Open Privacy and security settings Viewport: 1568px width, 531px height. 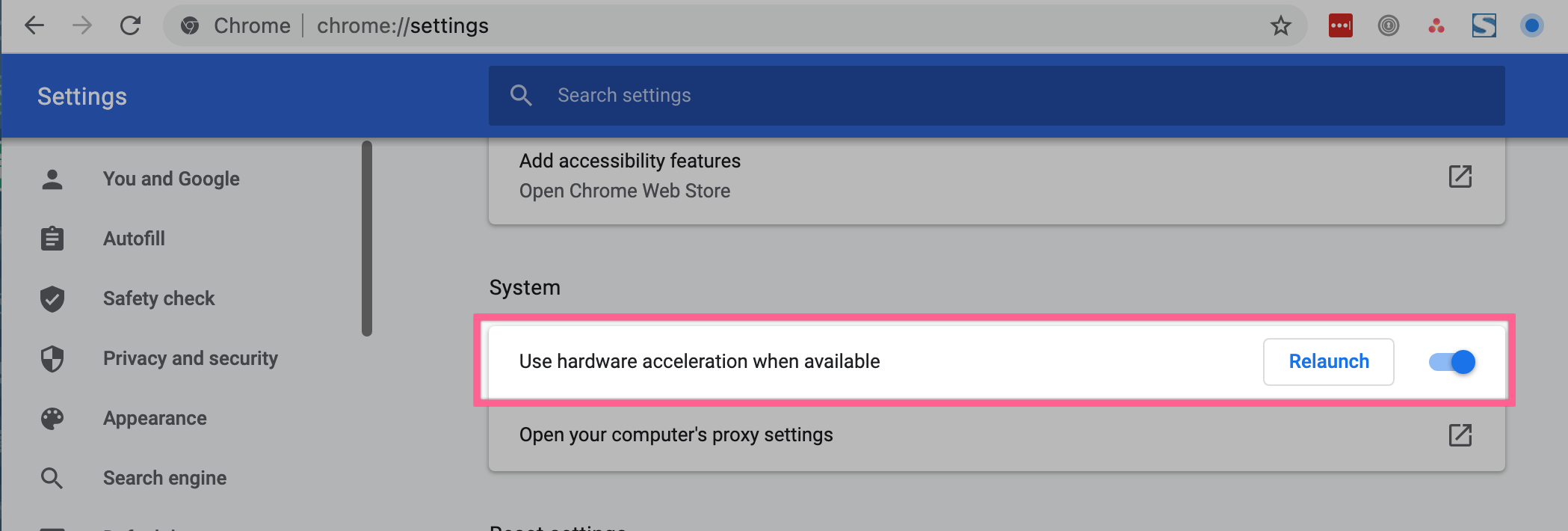point(190,358)
